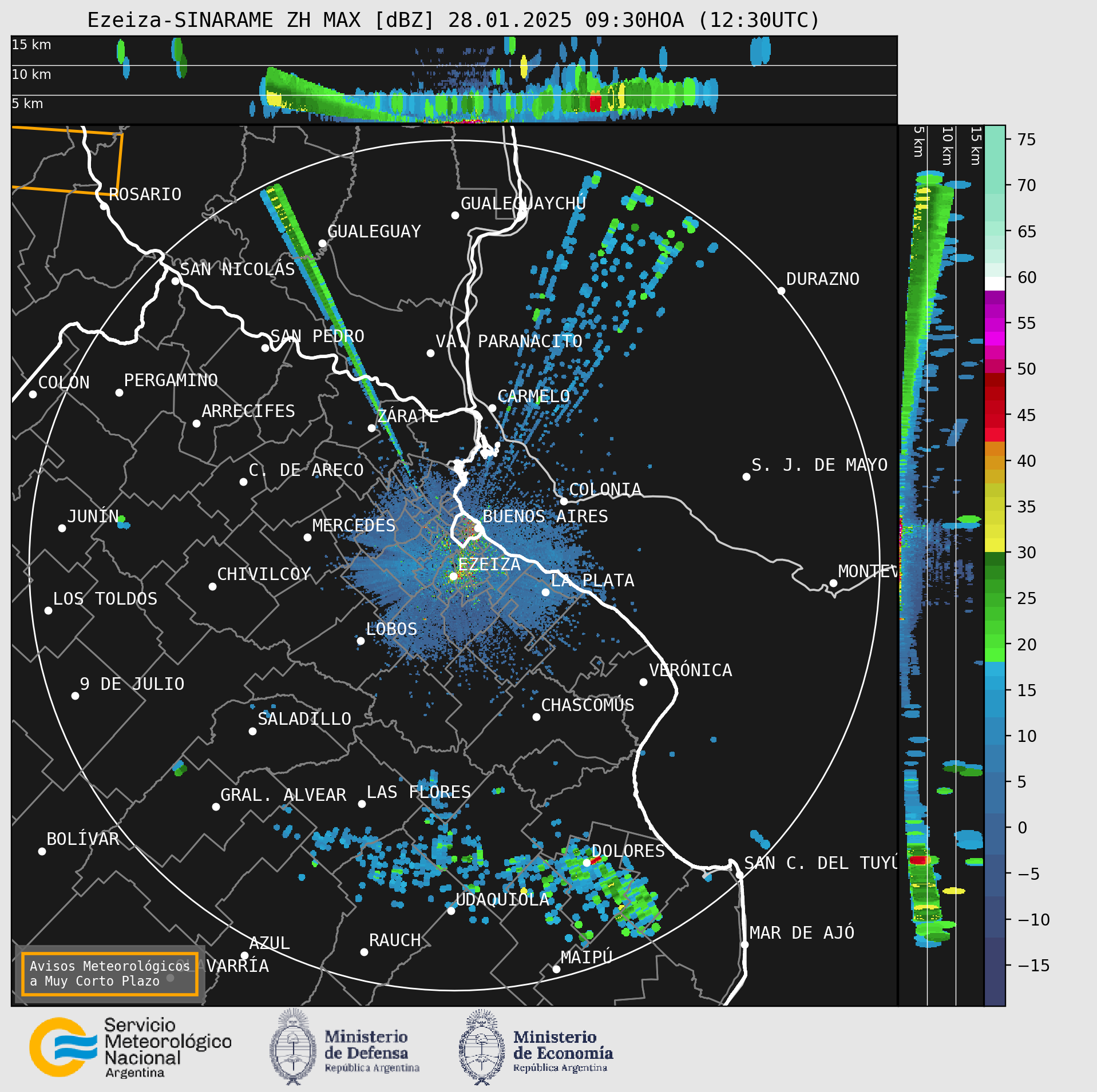Screen dimensions: 1097x1092
Task: Click the MONTEVIDEO partial city label
Action: click(868, 571)
